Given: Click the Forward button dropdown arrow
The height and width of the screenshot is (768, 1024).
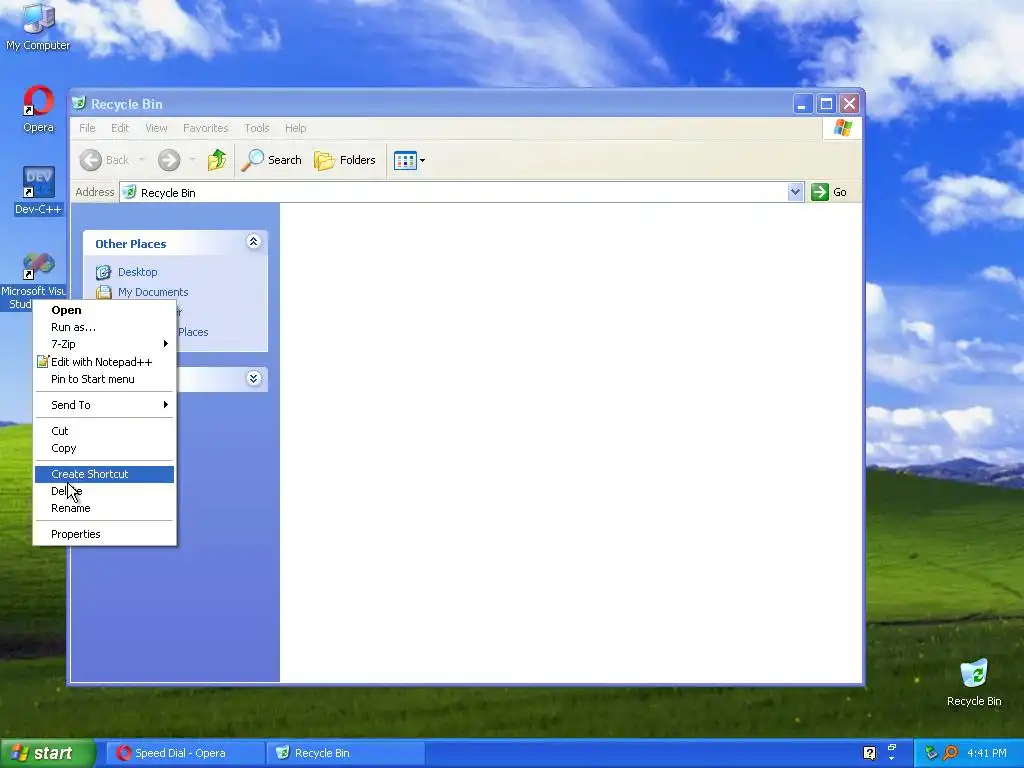Looking at the screenshot, I should (192, 160).
